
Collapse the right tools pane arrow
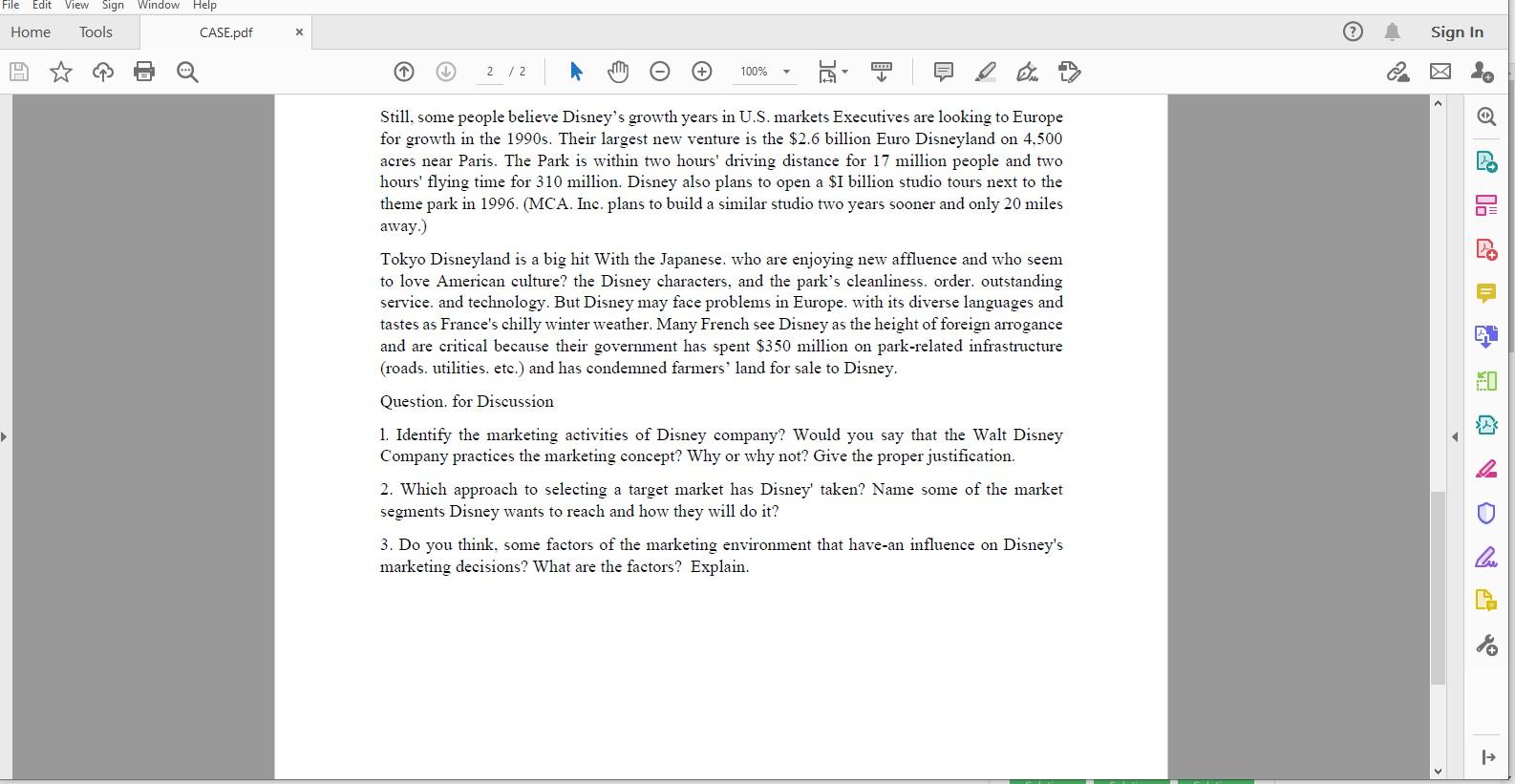click(1487, 757)
